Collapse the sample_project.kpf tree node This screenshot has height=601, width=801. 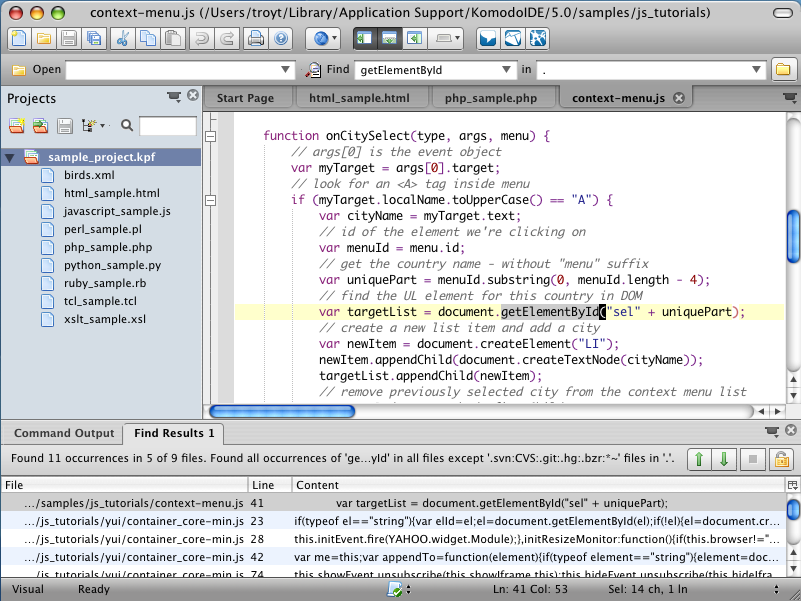click(11, 158)
